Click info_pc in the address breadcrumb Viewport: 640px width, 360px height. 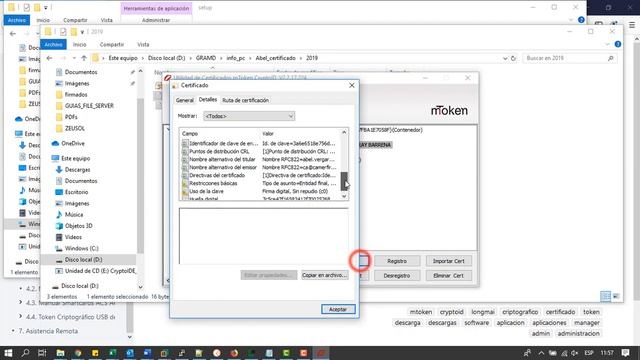(x=236, y=58)
